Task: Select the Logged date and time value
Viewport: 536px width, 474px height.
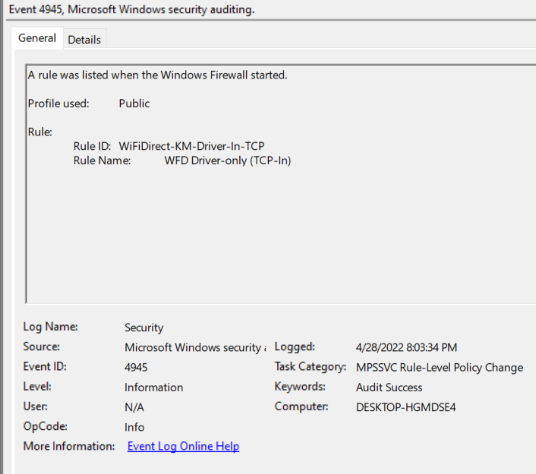Action: [406, 348]
